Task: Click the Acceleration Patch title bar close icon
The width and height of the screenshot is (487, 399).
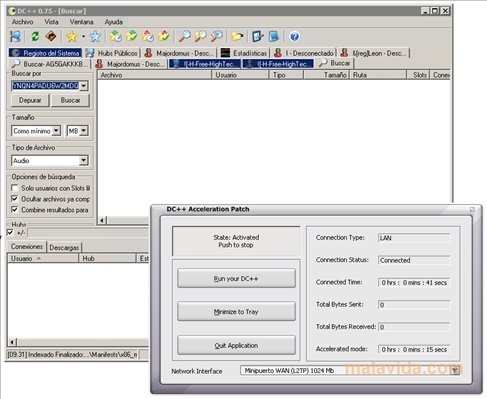Action: [x=472, y=209]
